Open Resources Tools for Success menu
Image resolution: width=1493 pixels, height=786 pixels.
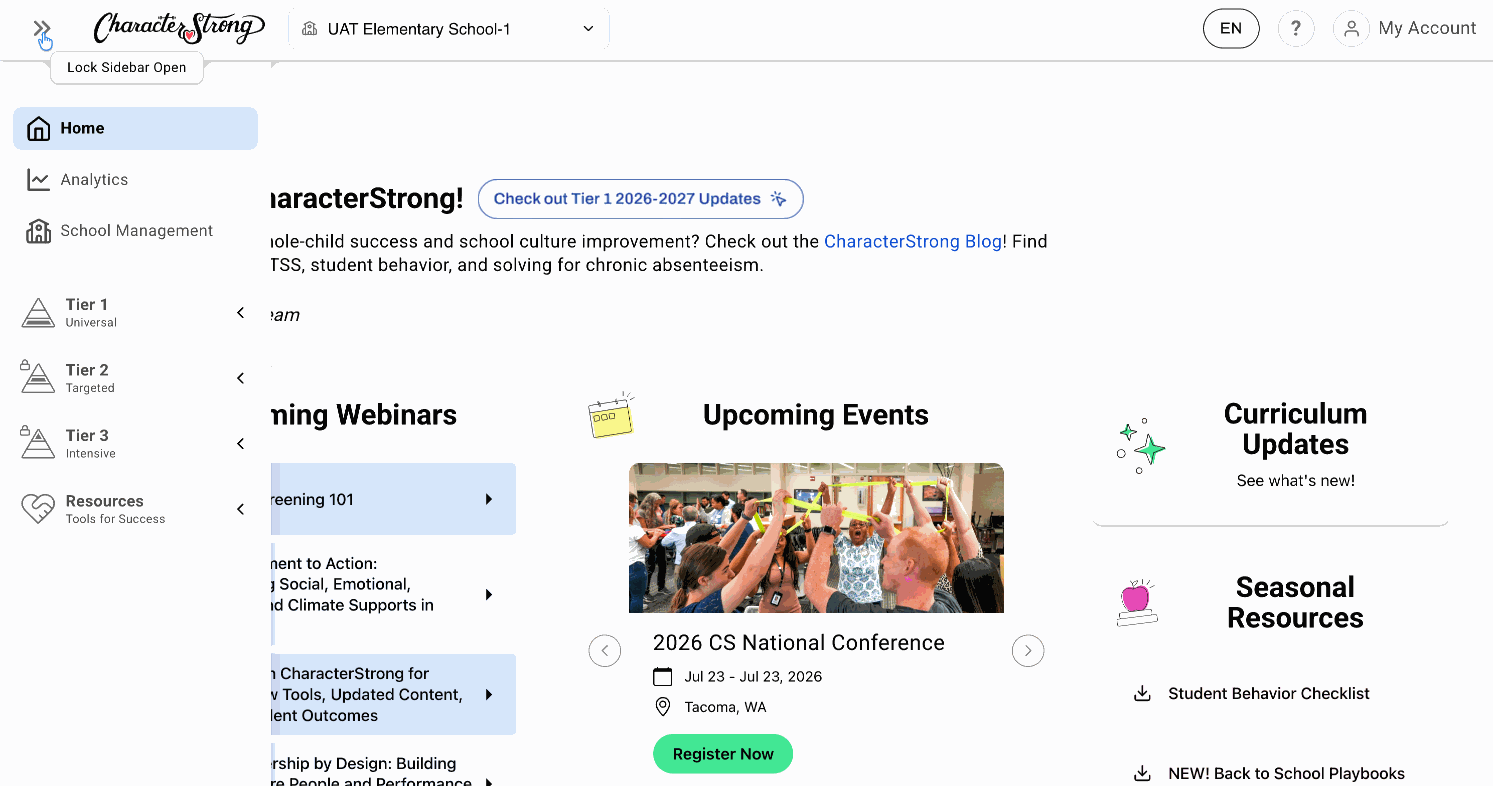tap(135, 509)
